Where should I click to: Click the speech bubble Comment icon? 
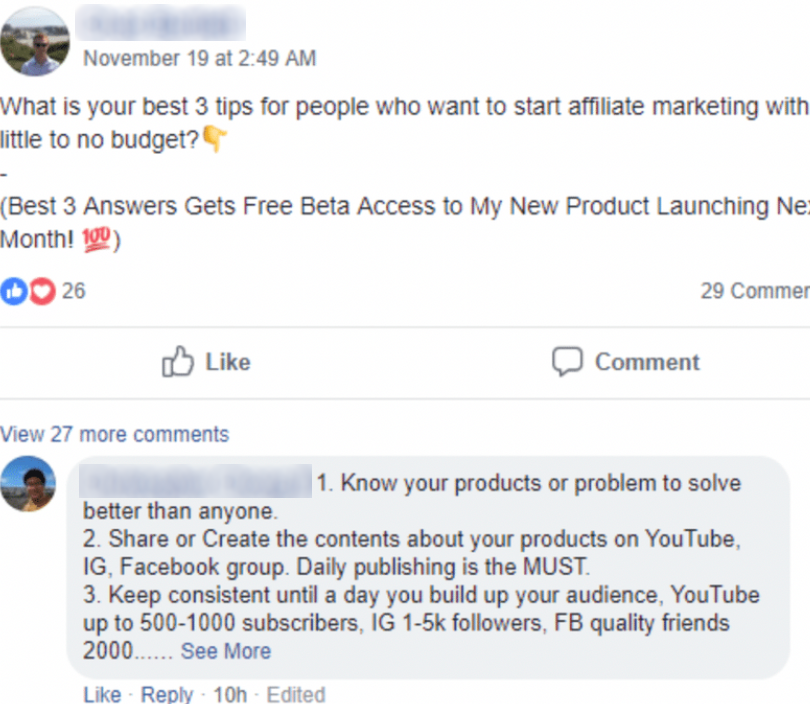click(x=567, y=361)
